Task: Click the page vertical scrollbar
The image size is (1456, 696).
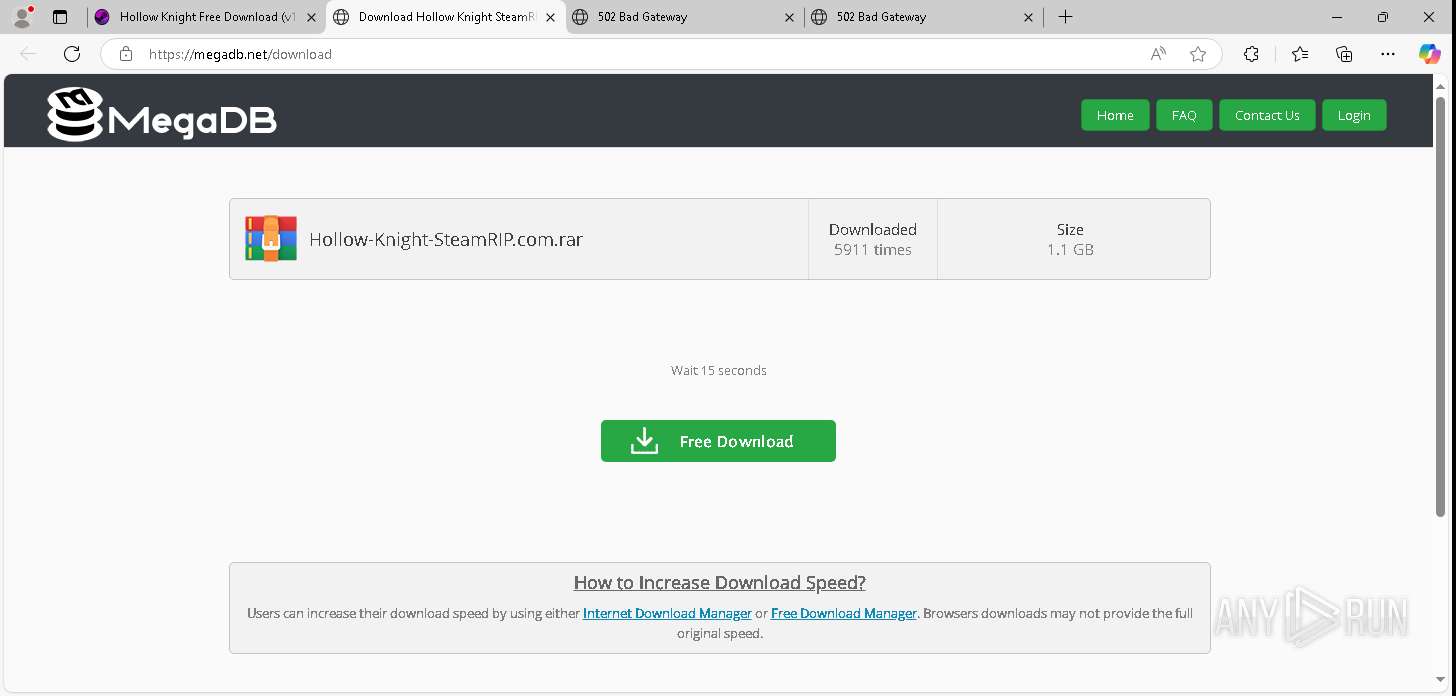Action: (1441, 306)
